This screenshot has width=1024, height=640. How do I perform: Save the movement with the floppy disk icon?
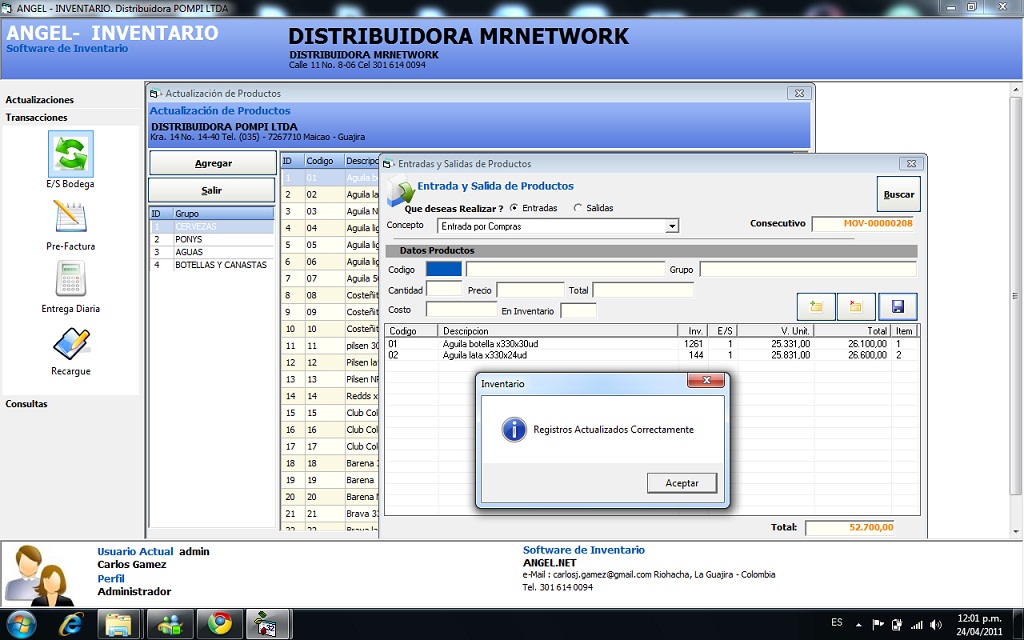click(x=897, y=307)
